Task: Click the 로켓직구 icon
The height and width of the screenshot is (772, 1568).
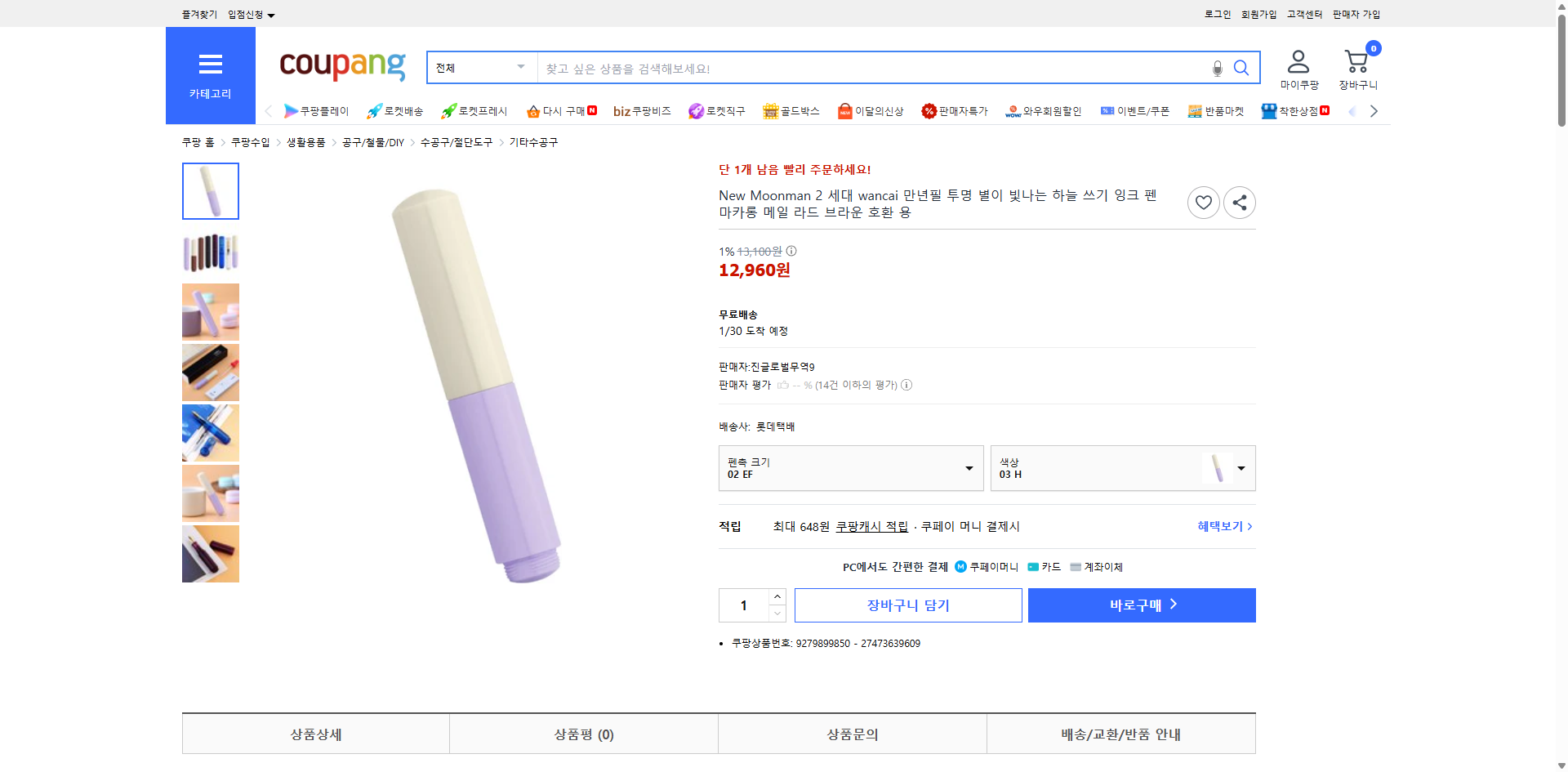Action: pos(697,111)
